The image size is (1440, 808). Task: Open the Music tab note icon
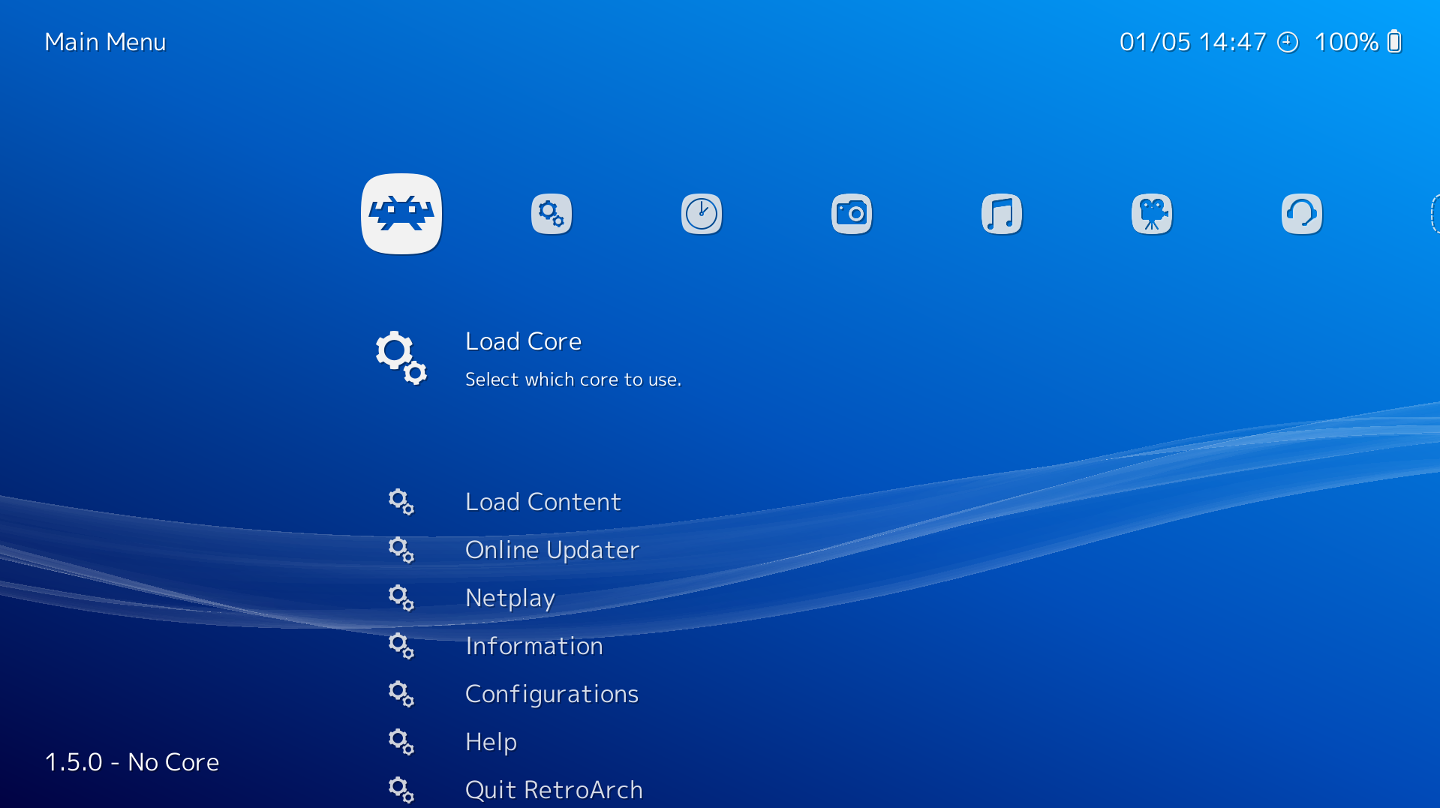click(x=1001, y=214)
